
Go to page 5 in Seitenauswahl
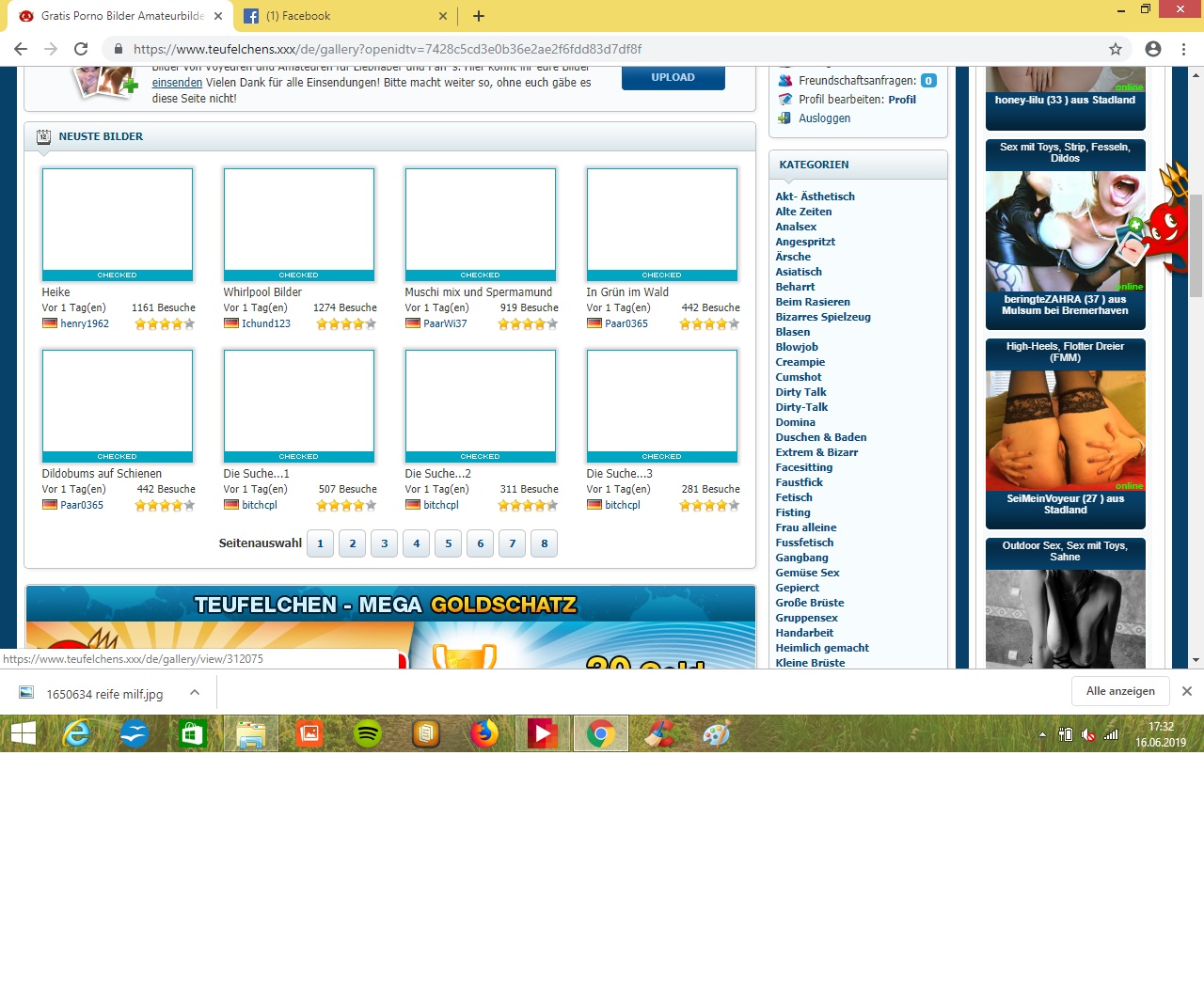click(x=449, y=543)
